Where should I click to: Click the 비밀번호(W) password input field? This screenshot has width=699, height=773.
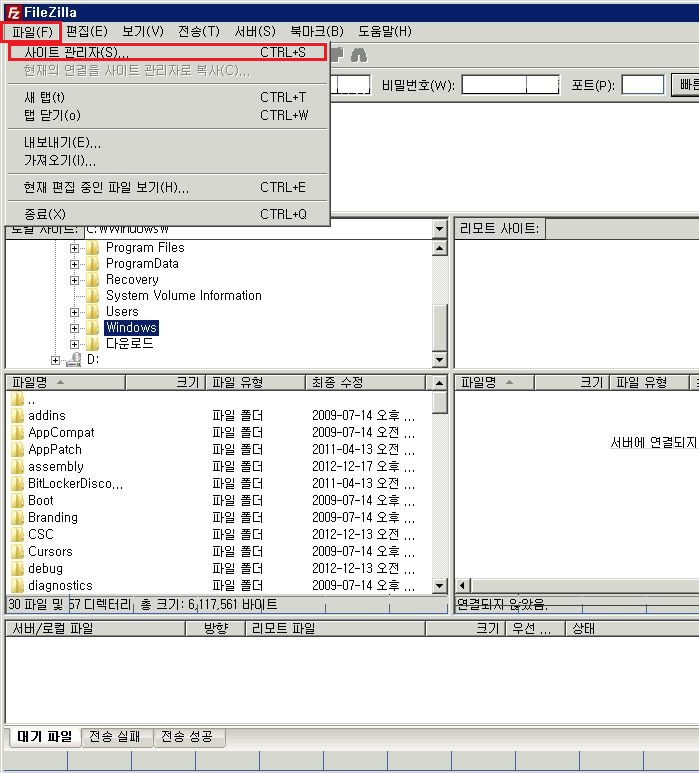(x=509, y=85)
